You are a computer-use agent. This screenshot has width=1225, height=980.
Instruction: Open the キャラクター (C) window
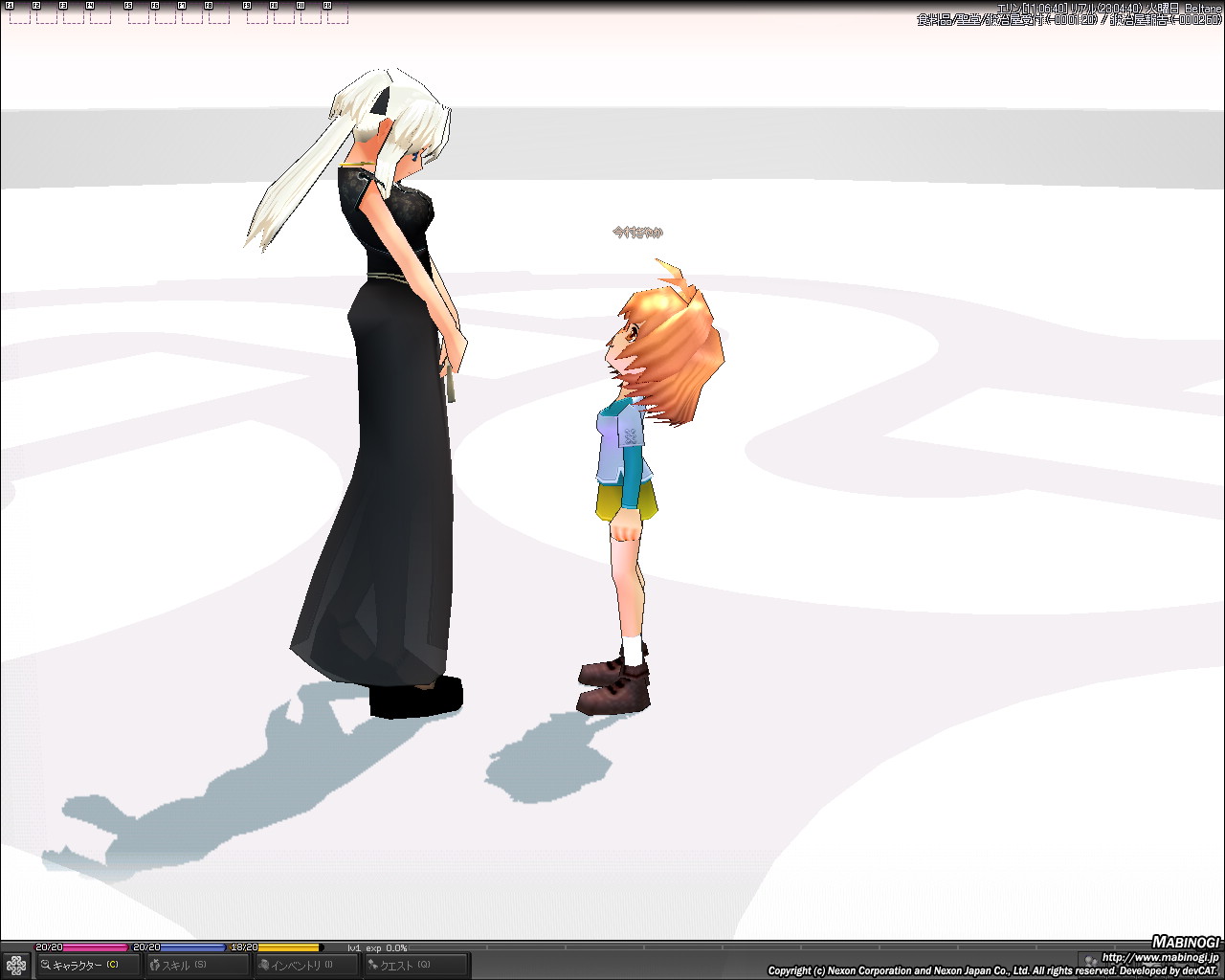coord(87,965)
